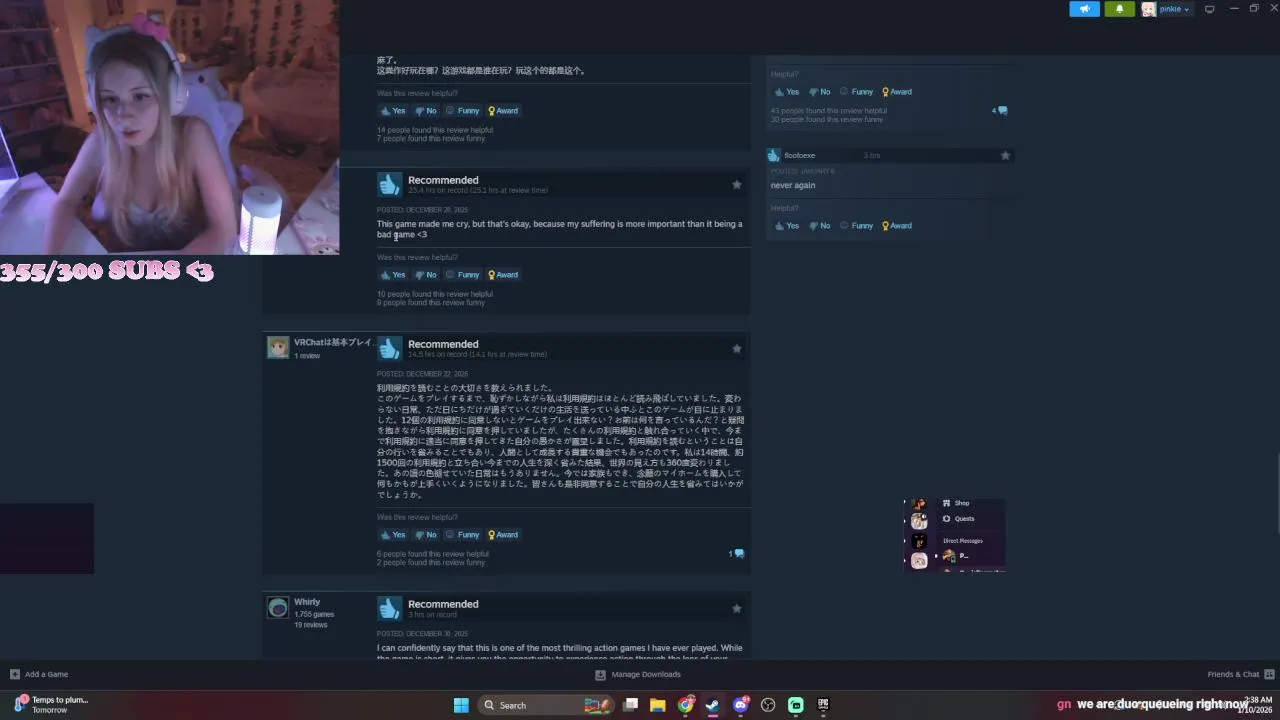
Task: Open comments bubble showing 4 replies
Action: click(x=1000, y=110)
